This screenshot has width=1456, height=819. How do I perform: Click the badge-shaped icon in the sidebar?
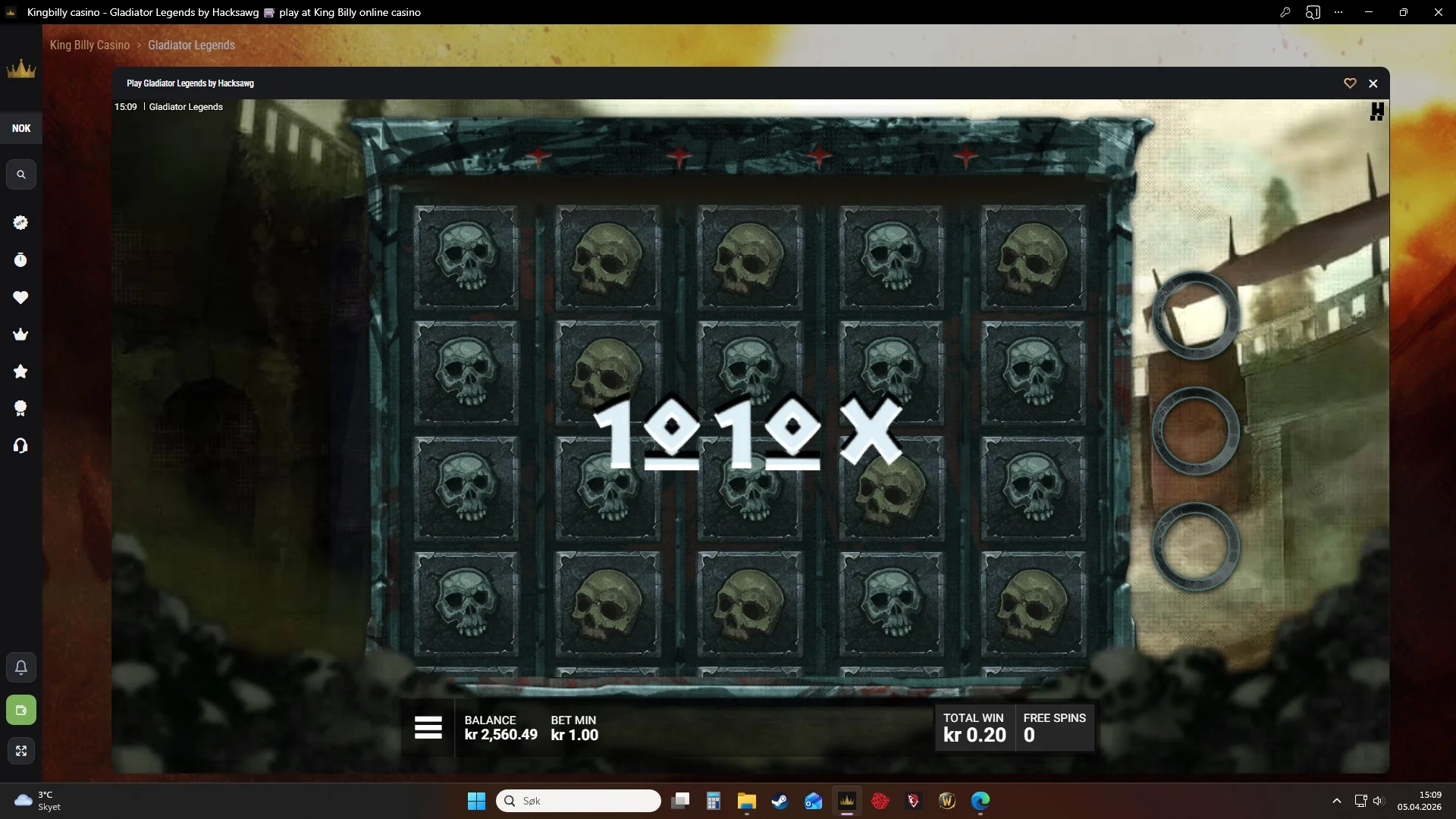(x=20, y=222)
